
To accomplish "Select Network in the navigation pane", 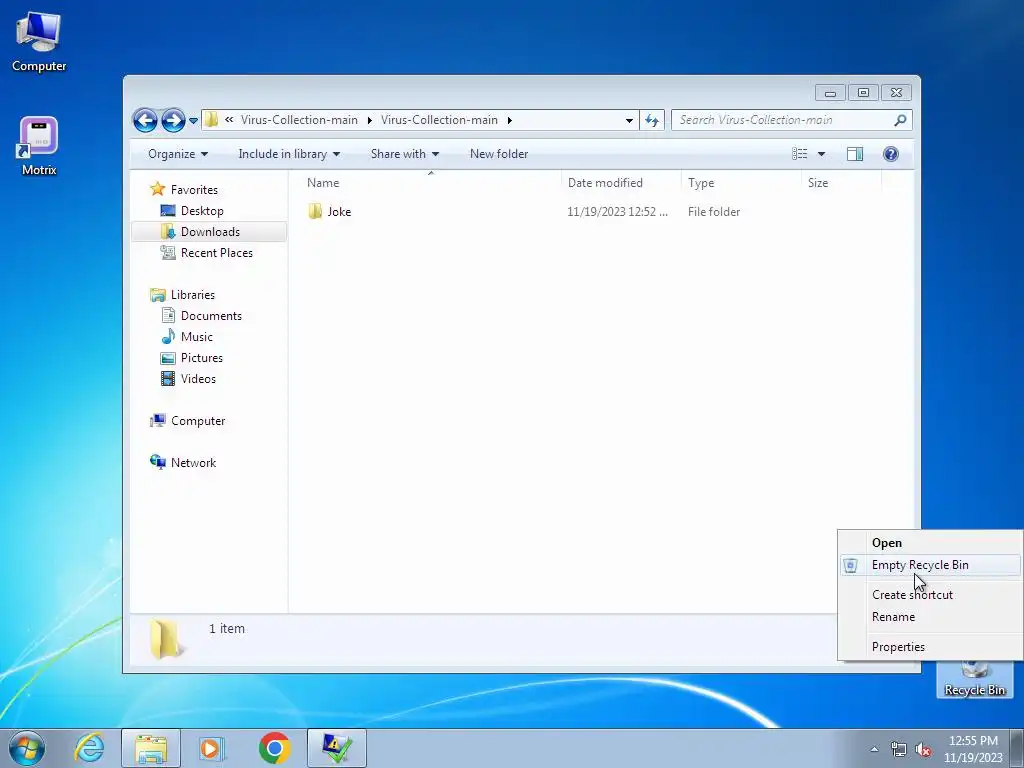I will pos(193,463).
